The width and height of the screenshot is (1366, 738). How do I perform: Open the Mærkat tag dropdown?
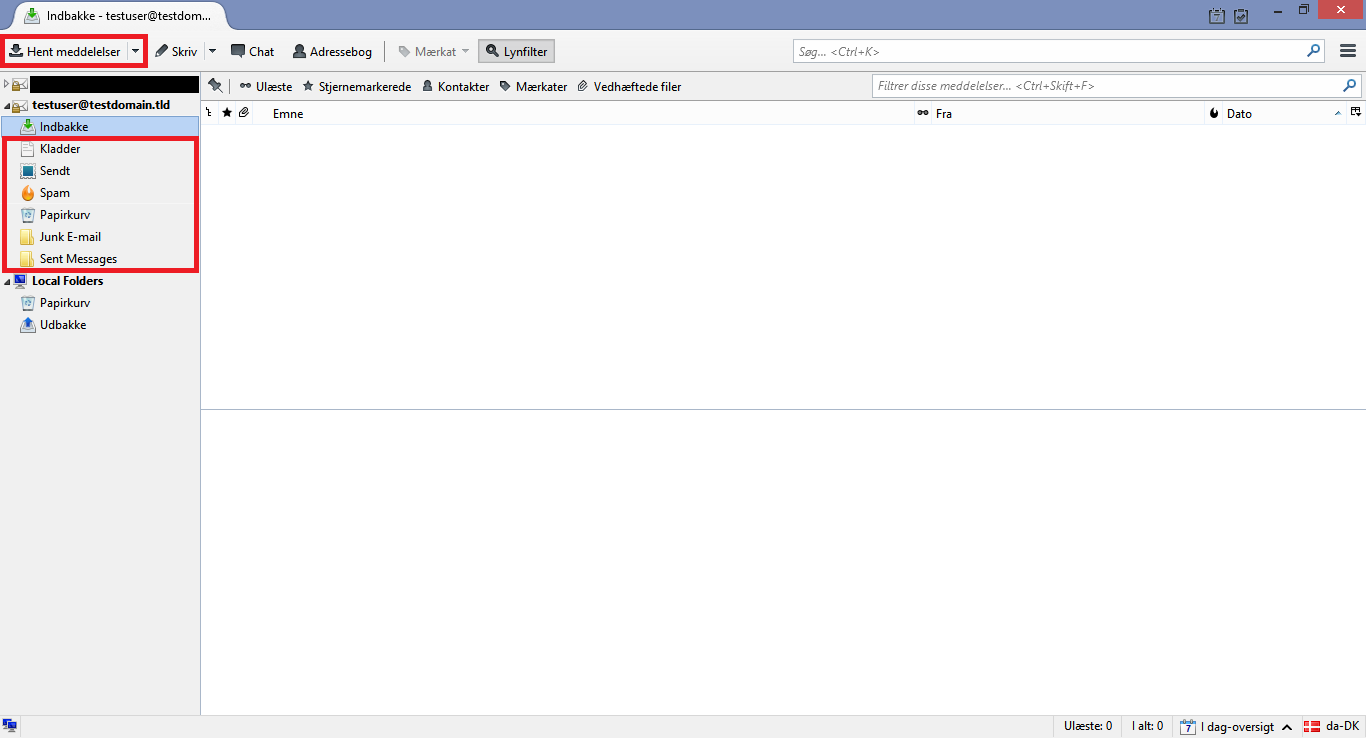pyautogui.click(x=433, y=51)
